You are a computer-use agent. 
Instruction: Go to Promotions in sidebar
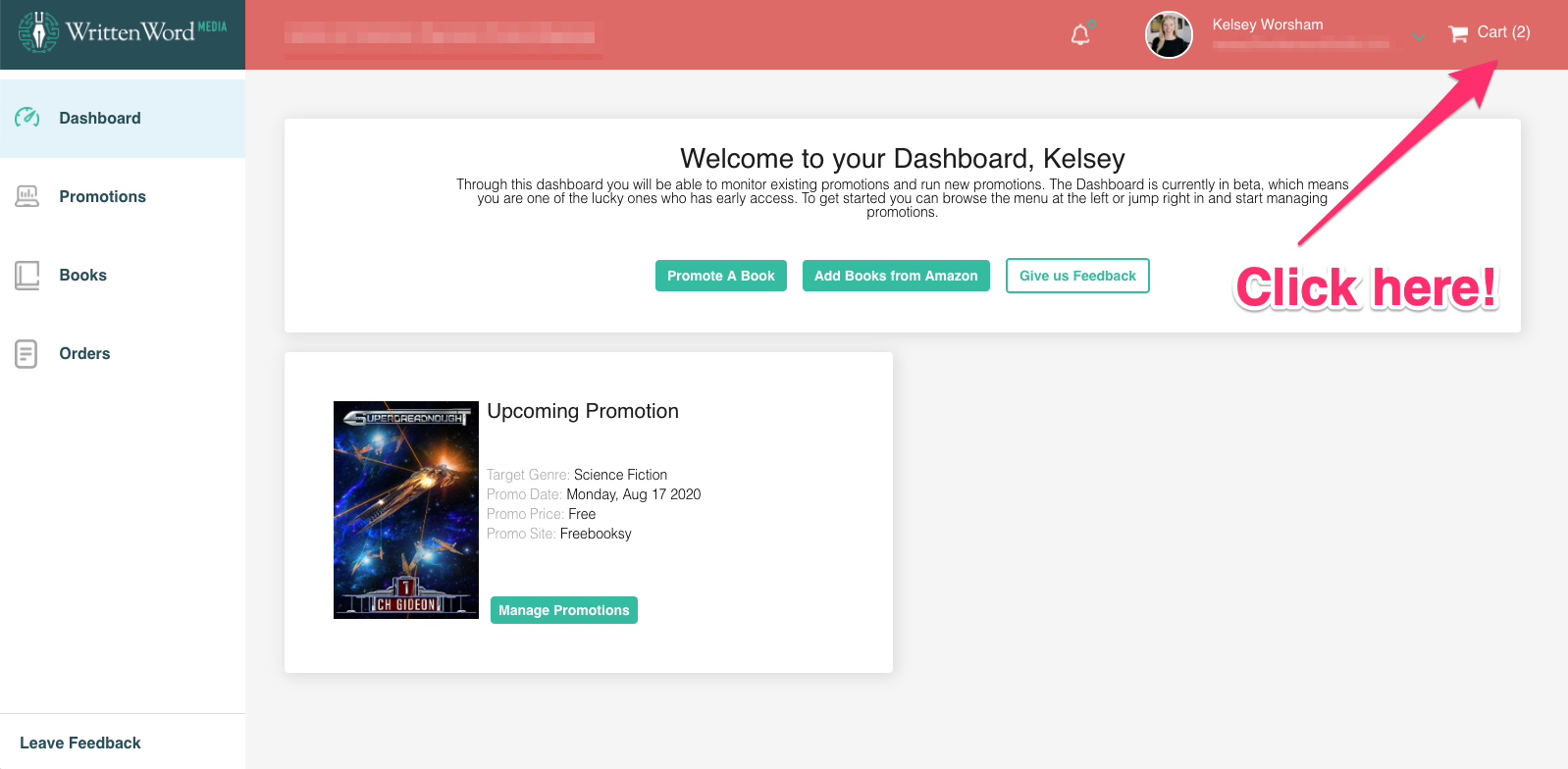[123, 196]
